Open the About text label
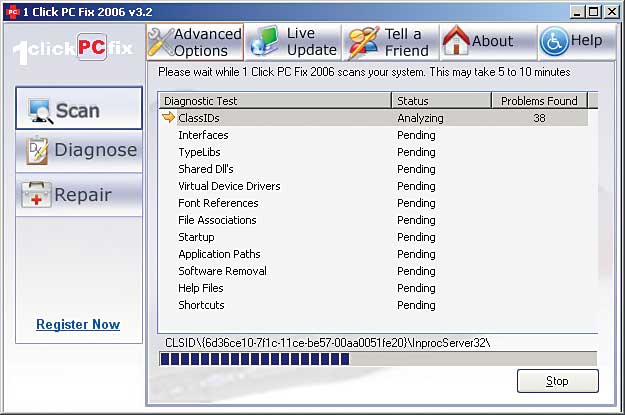The width and height of the screenshot is (625, 415). 492,41
